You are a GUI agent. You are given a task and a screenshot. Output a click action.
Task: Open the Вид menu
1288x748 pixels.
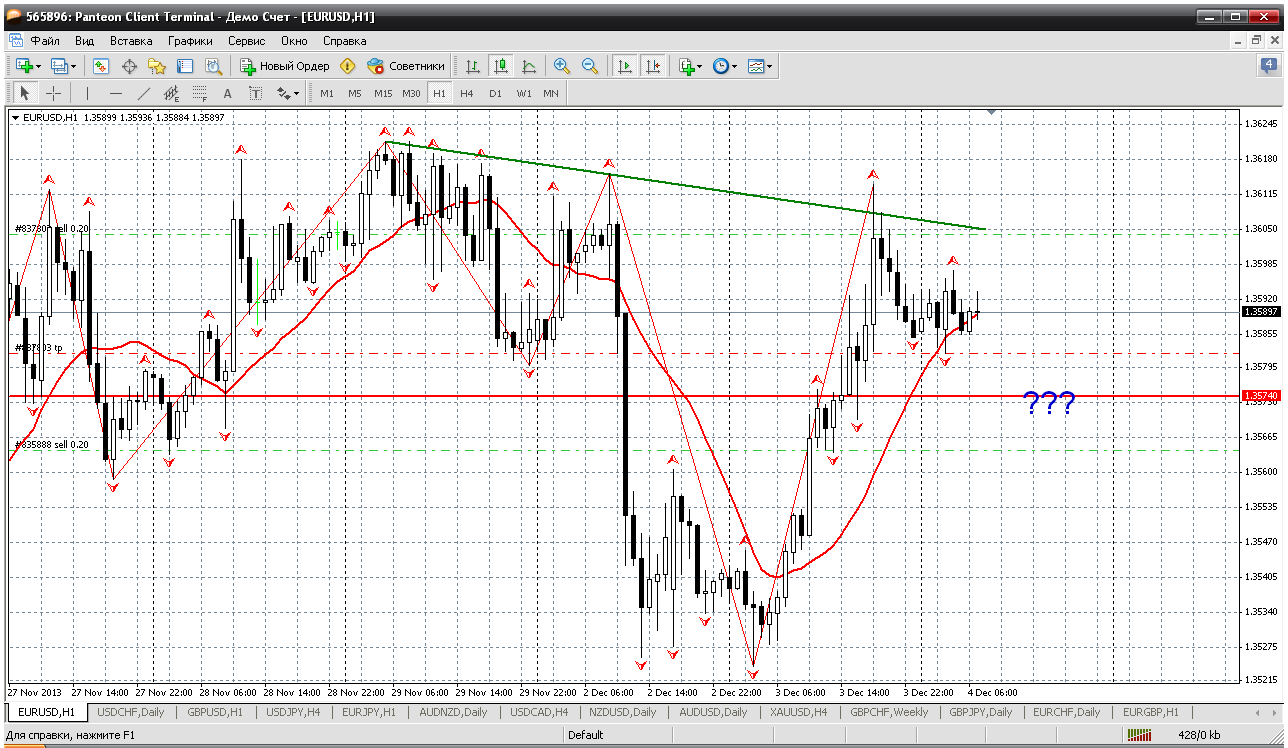(84, 41)
